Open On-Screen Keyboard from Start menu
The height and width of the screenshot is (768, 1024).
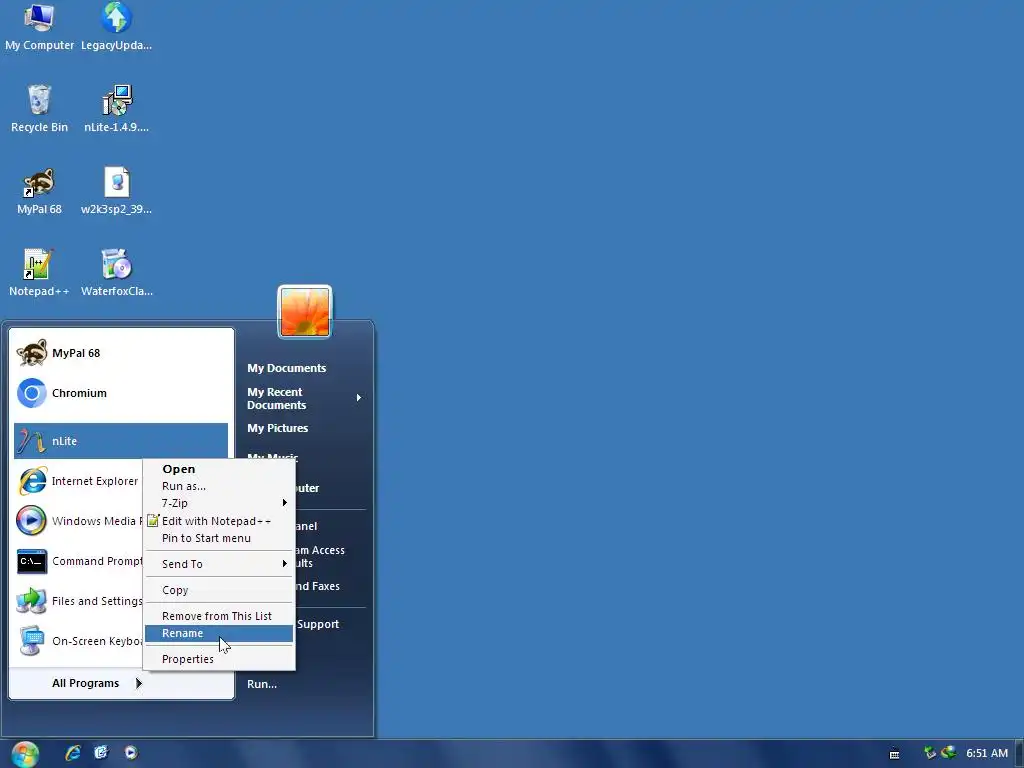click(78, 641)
